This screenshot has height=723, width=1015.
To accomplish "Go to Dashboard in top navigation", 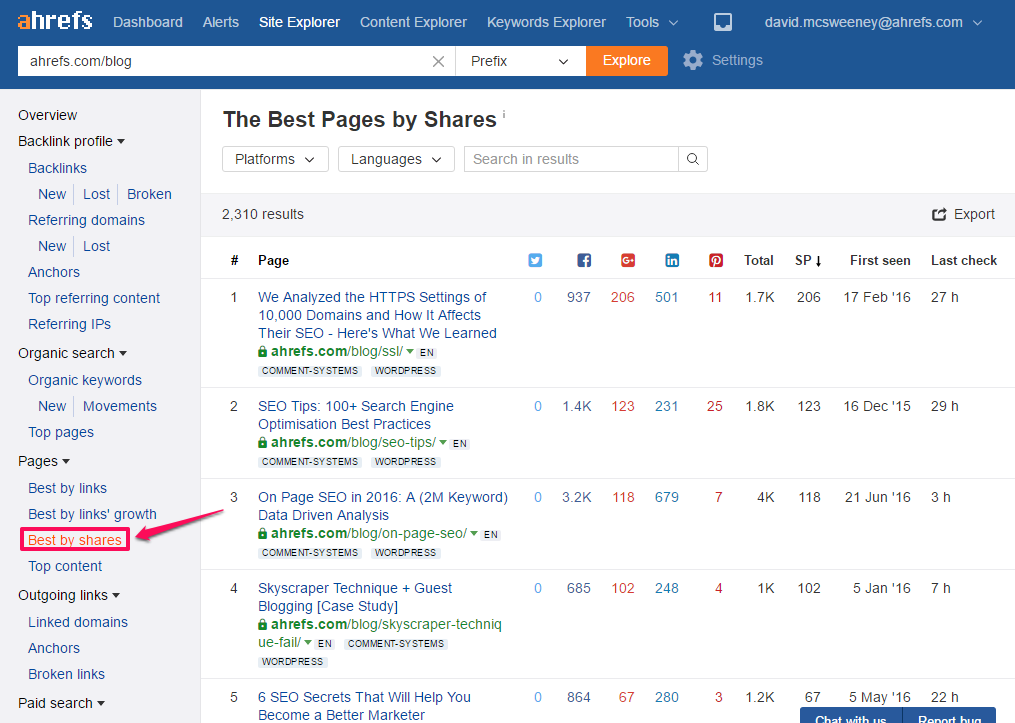I will (148, 22).
